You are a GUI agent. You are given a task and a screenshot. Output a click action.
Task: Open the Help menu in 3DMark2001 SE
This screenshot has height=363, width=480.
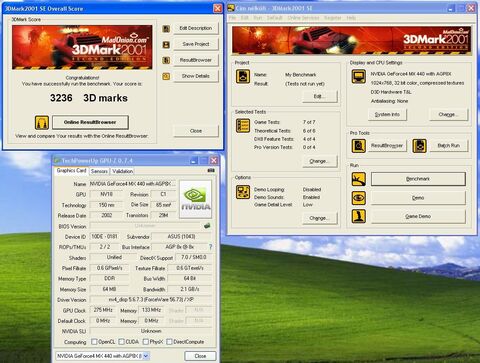point(351,18)
